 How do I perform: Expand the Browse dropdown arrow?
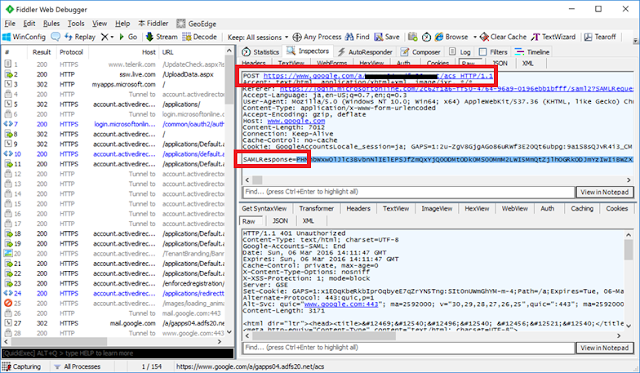click(x=475, y=37)
